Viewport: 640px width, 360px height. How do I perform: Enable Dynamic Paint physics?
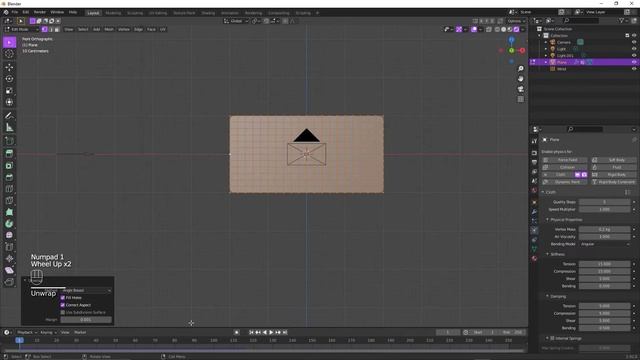565,182
